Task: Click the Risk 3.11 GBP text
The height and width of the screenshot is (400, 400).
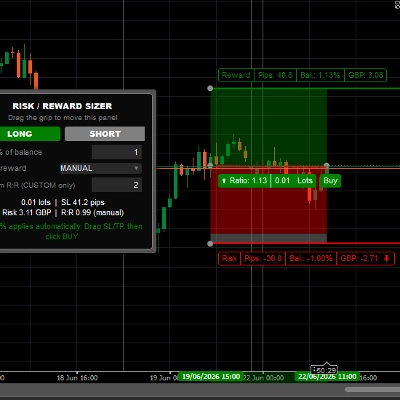Action: click(x=27, y=212)
